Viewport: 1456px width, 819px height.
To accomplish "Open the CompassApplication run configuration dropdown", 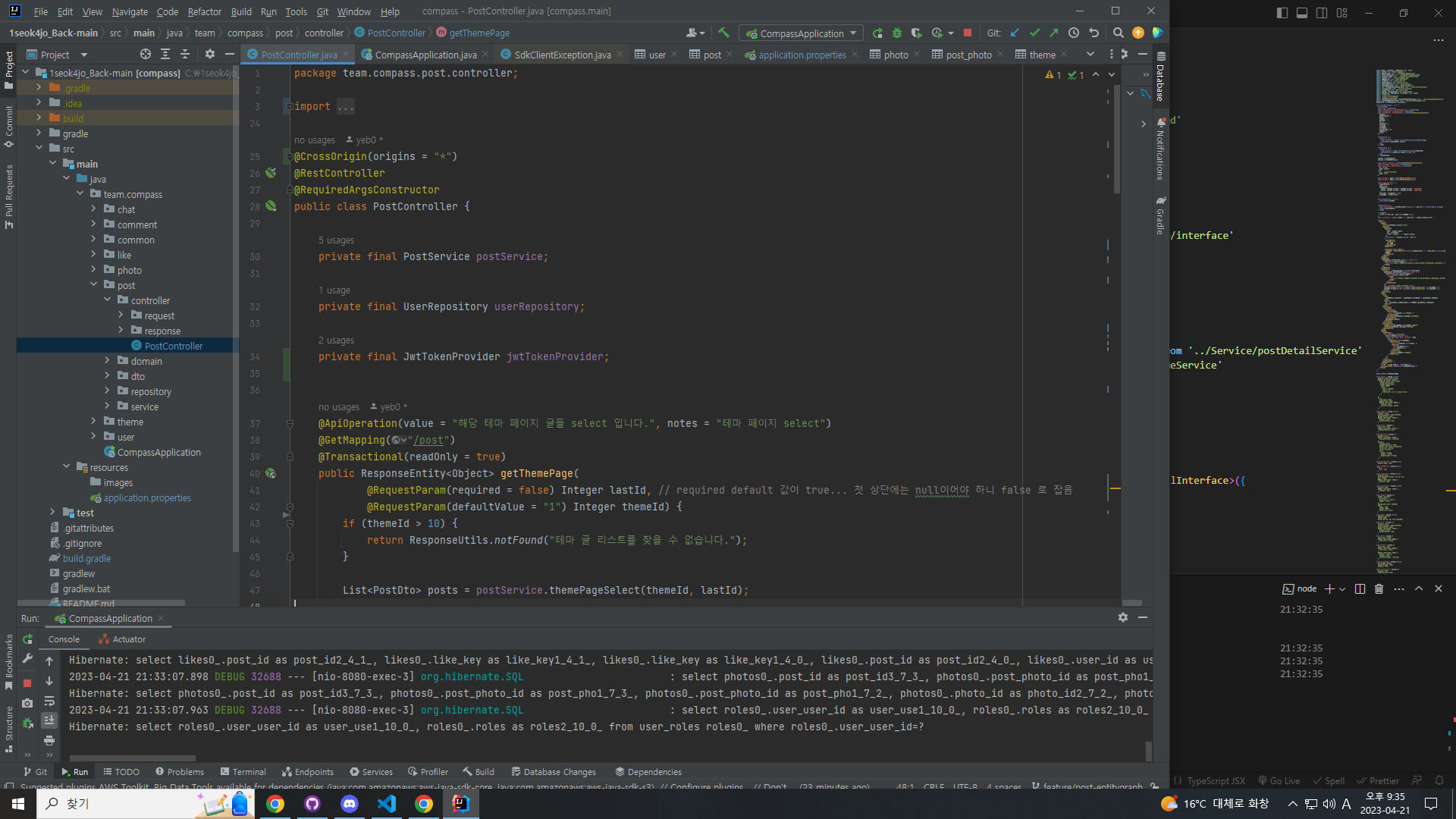I will click(x=802, y=33).
